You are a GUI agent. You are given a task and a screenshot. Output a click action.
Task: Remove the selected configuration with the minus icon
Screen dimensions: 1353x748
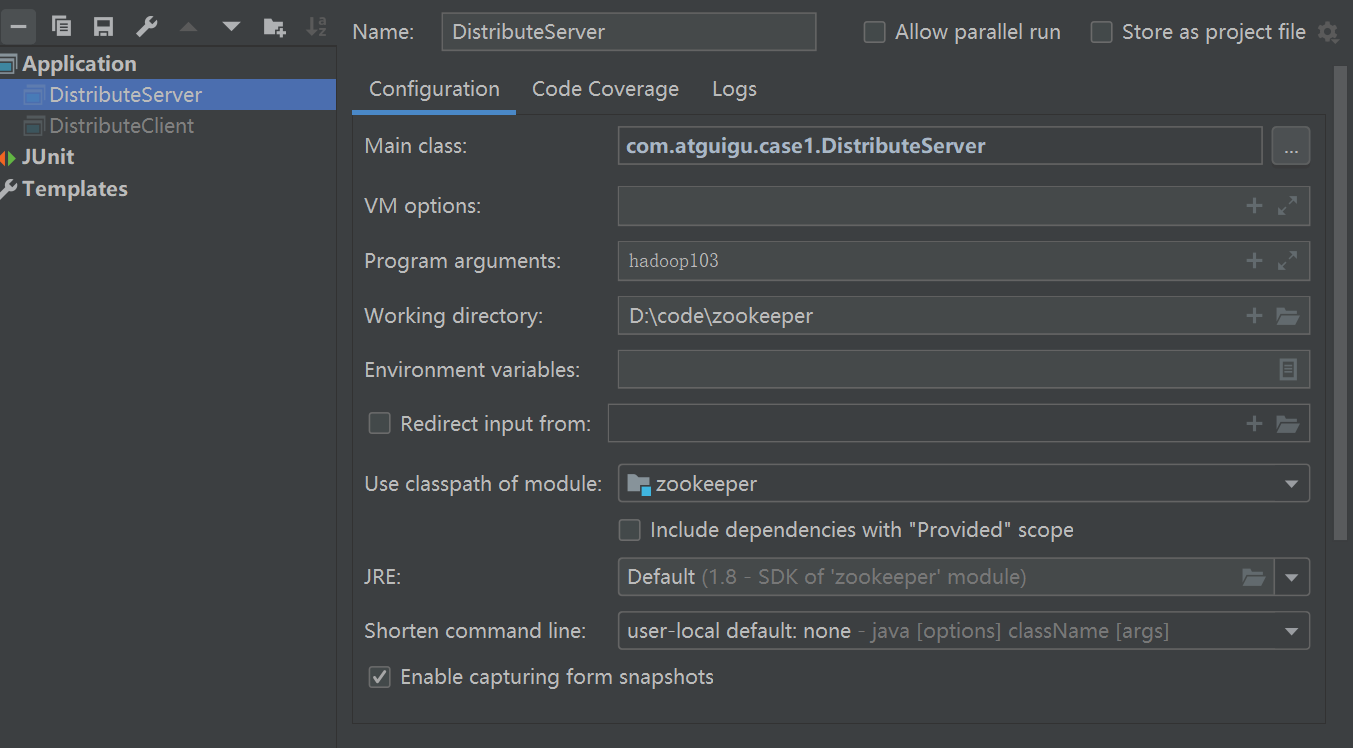(18, 26)
